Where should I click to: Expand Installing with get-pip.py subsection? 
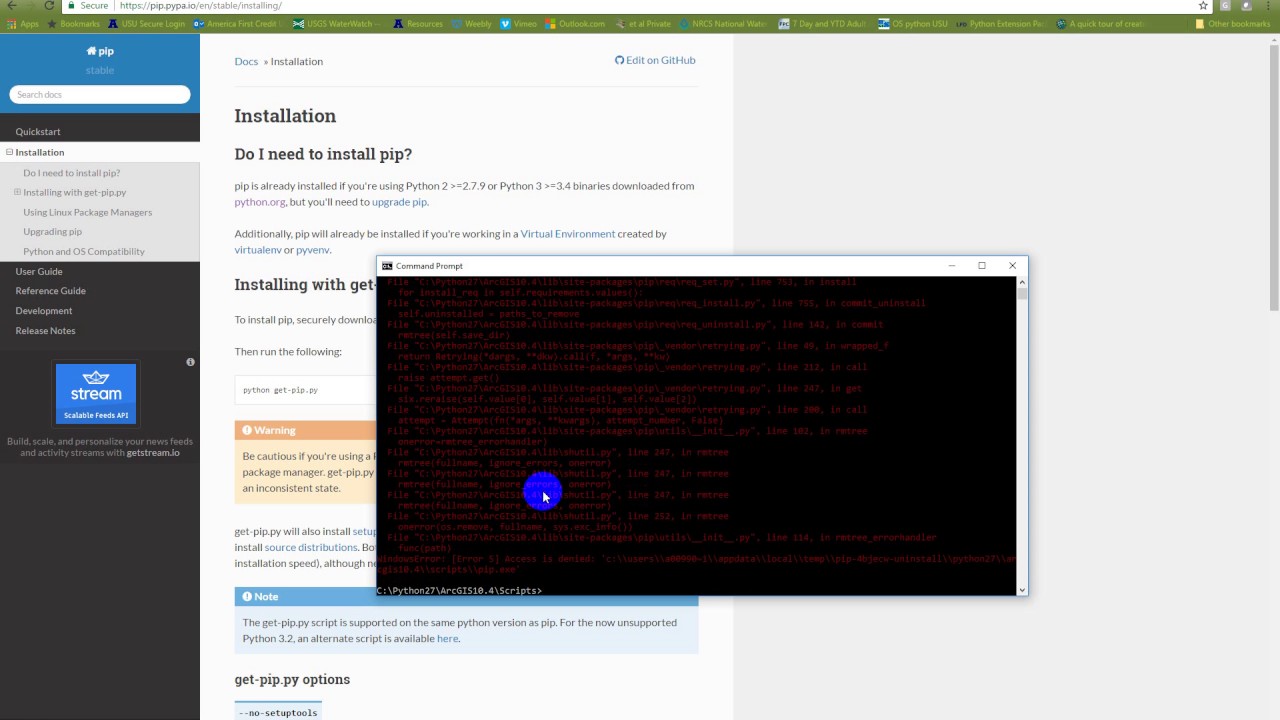[x=17, y=192]
